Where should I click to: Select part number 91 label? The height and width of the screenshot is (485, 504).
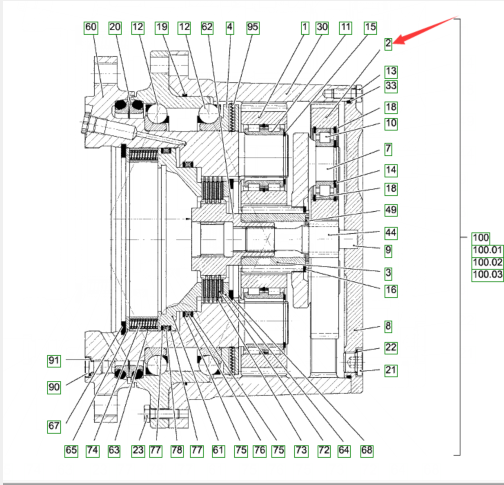pyautogui.click(x=54, y=361)
